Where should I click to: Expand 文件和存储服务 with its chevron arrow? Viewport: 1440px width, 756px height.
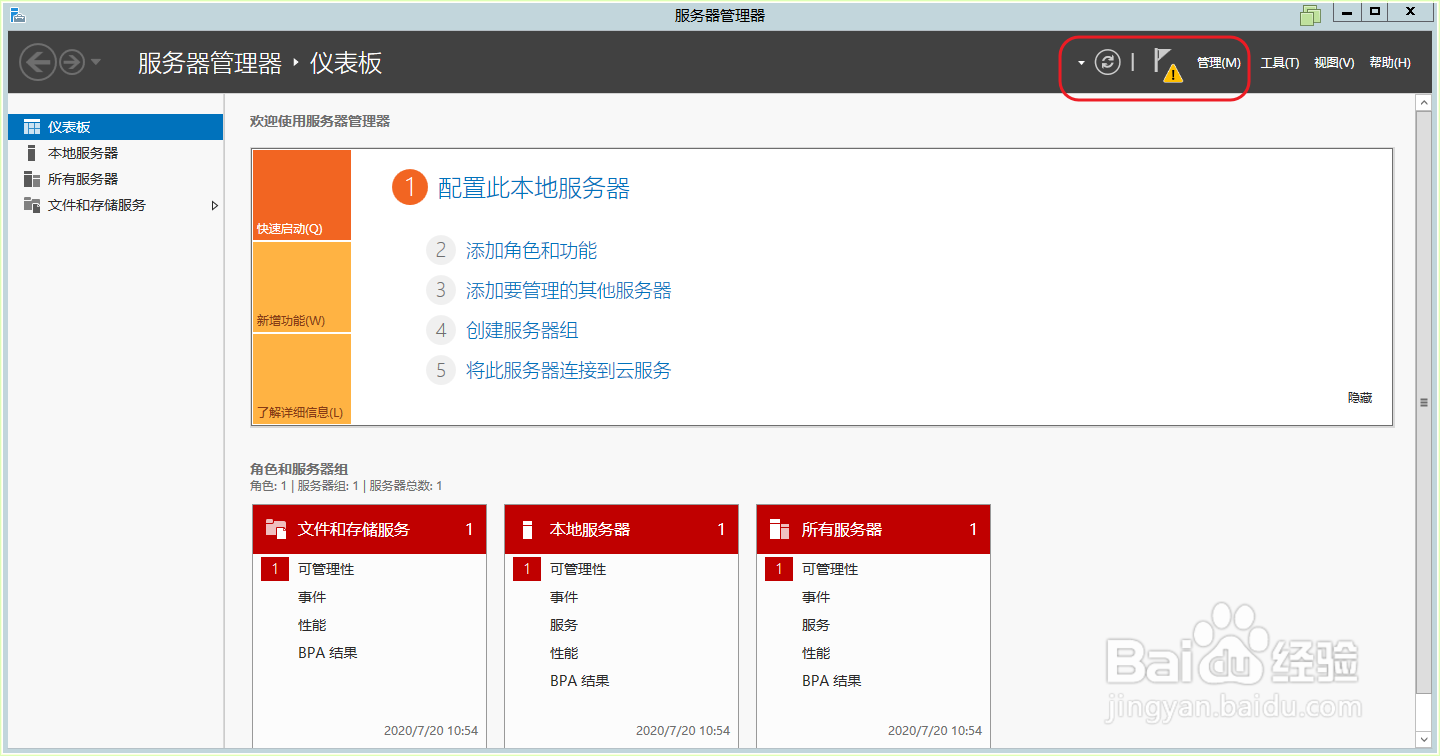click(x=215, y=204)
